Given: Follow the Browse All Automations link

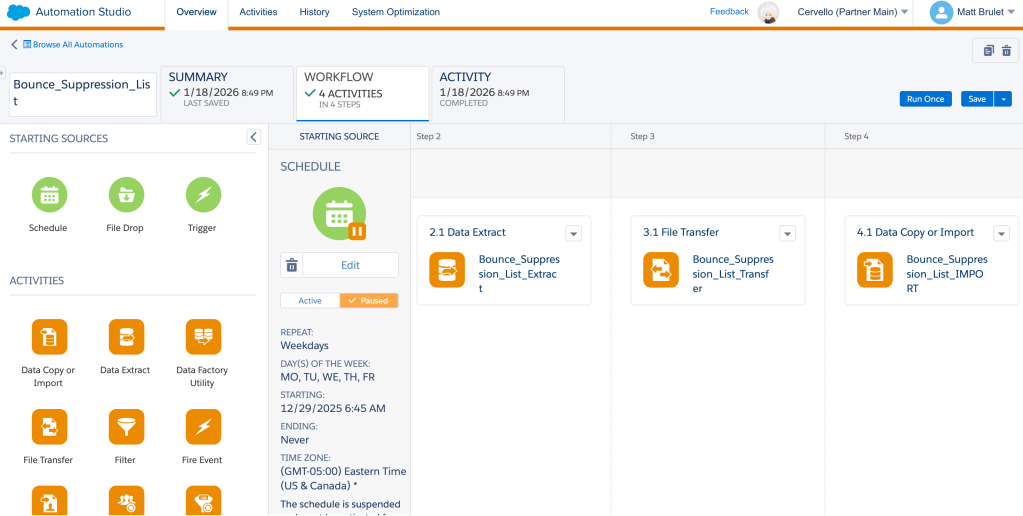Looking at the screenshot, I should 72,45.
